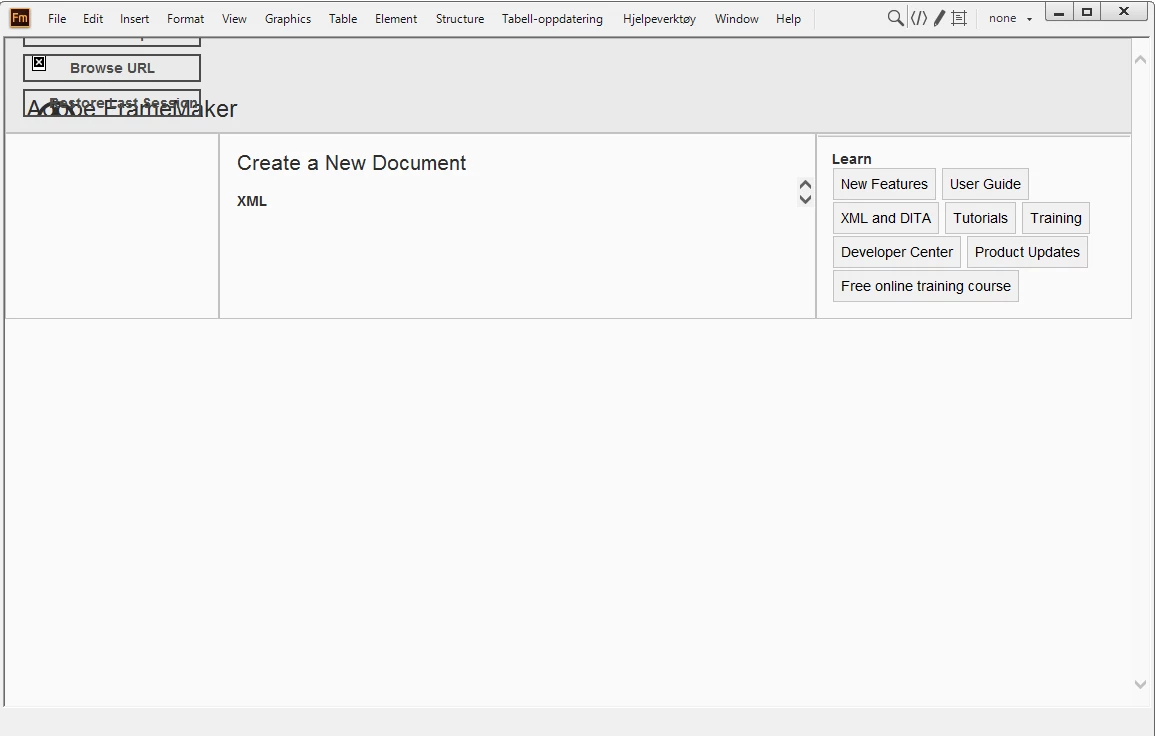Open the Tutorials button

(980, 218)
